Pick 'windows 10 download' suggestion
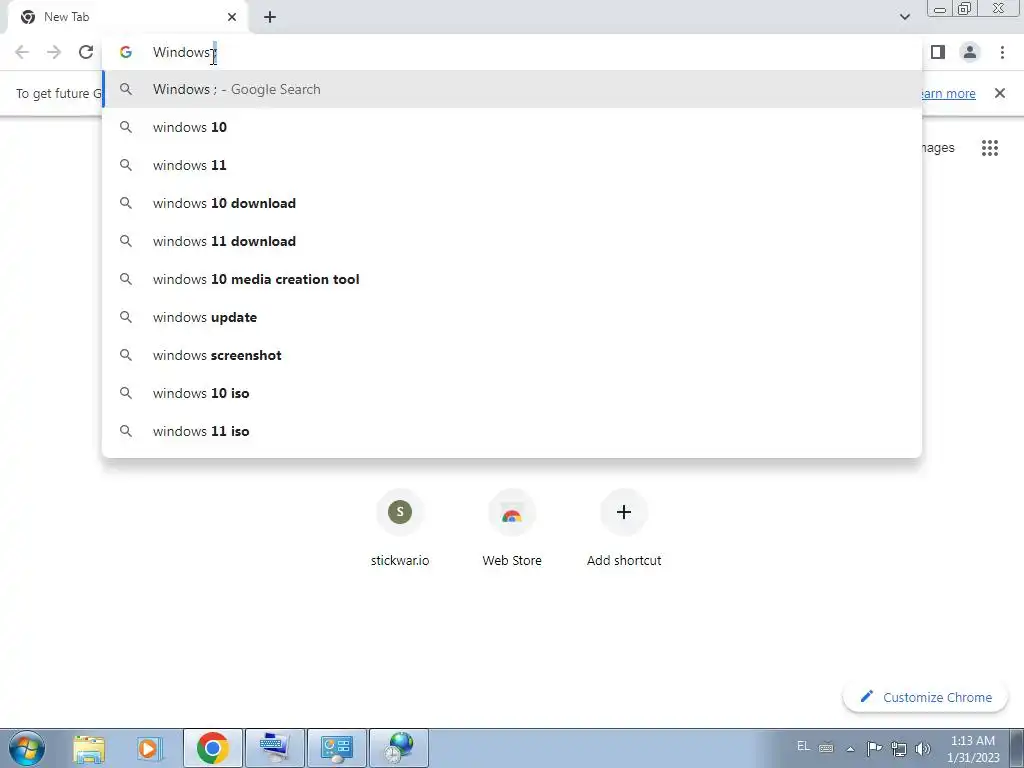1024x768 pixels. tap(512, 203)
